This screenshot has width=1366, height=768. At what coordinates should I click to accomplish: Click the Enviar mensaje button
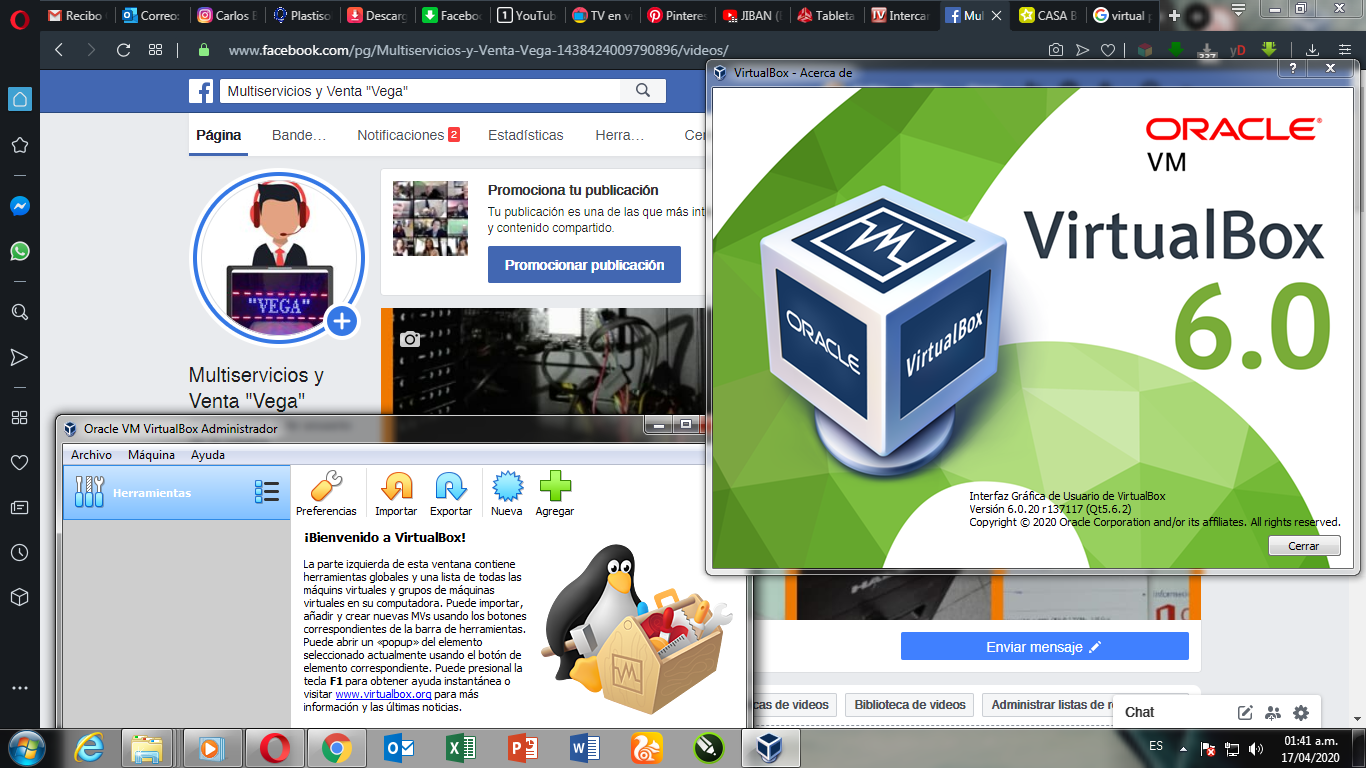click(x=1044, y=646)
